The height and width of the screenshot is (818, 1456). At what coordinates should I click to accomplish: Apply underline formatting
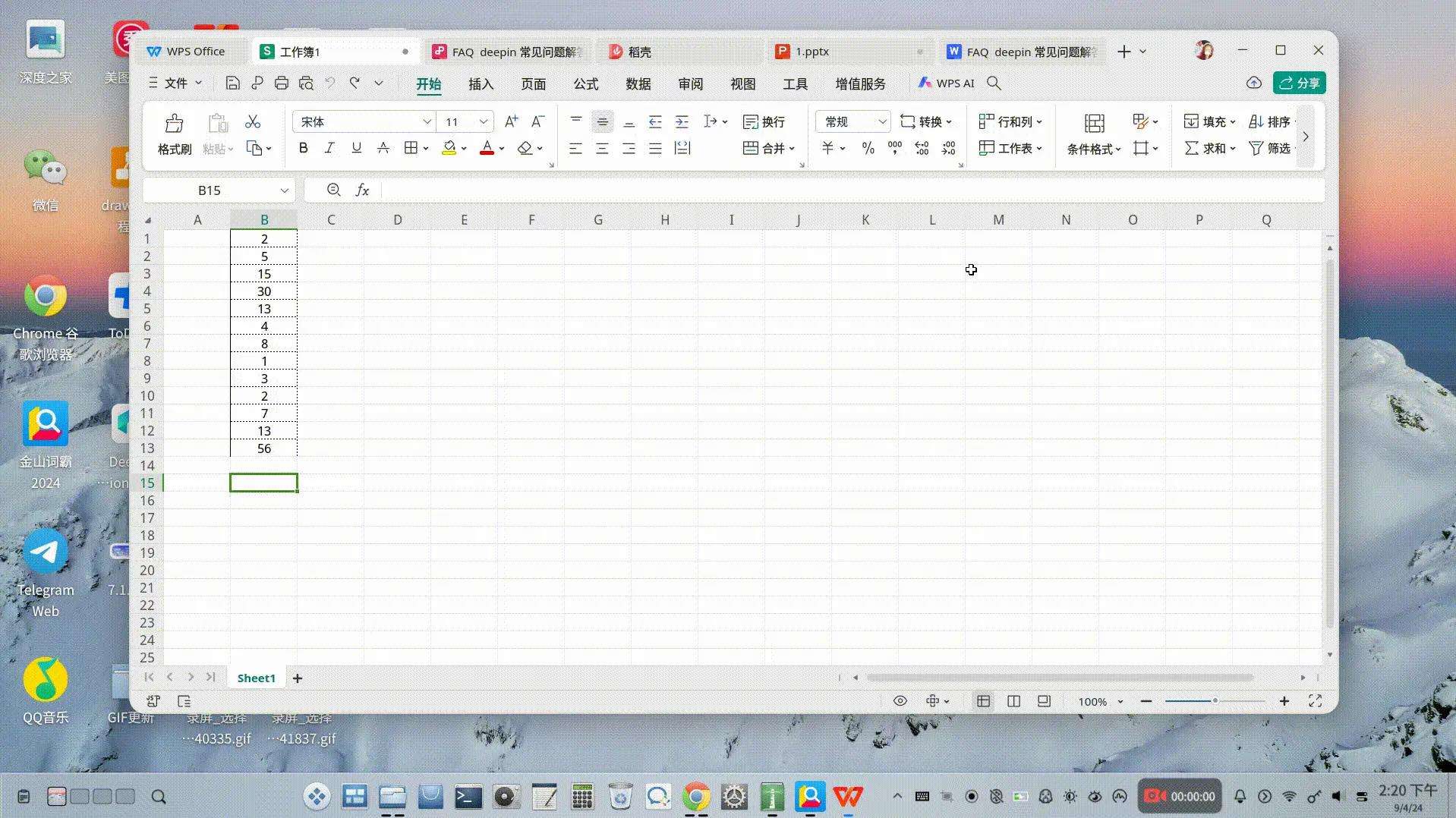pos(356,148)
